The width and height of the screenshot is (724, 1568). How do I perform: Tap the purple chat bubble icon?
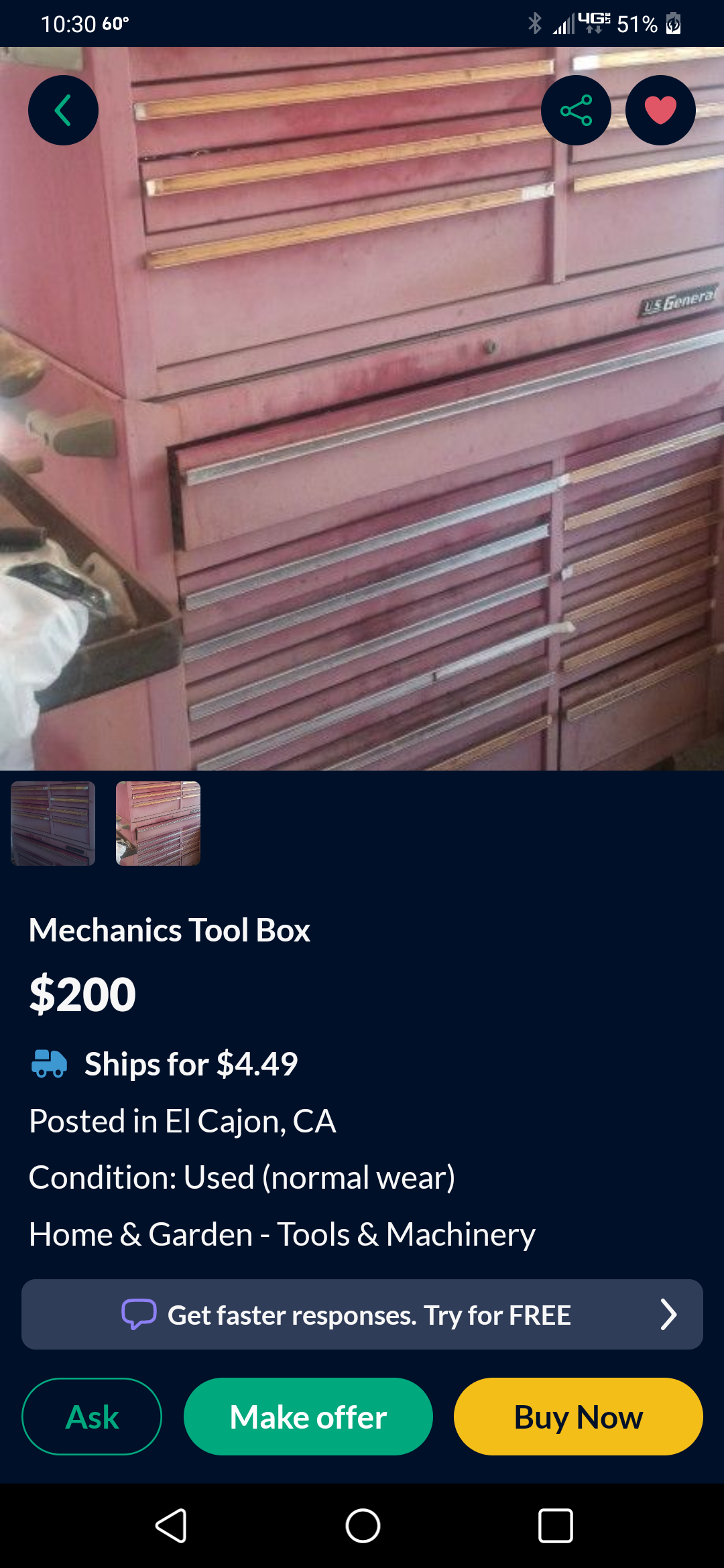(139, 1314)
